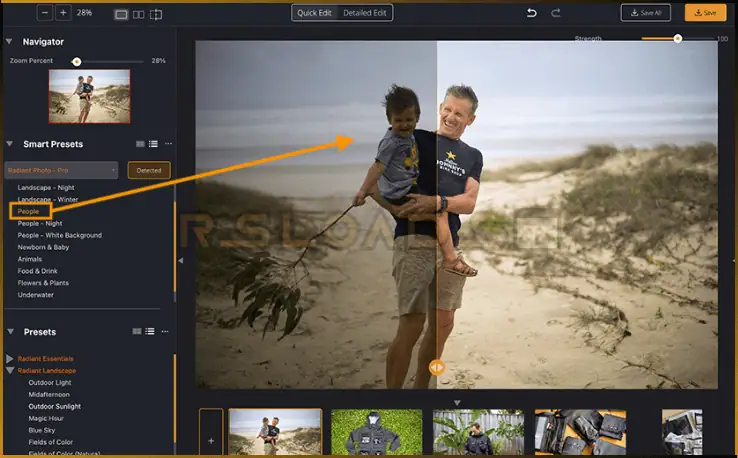Switch Presets panel to grid view

[137, 331]
